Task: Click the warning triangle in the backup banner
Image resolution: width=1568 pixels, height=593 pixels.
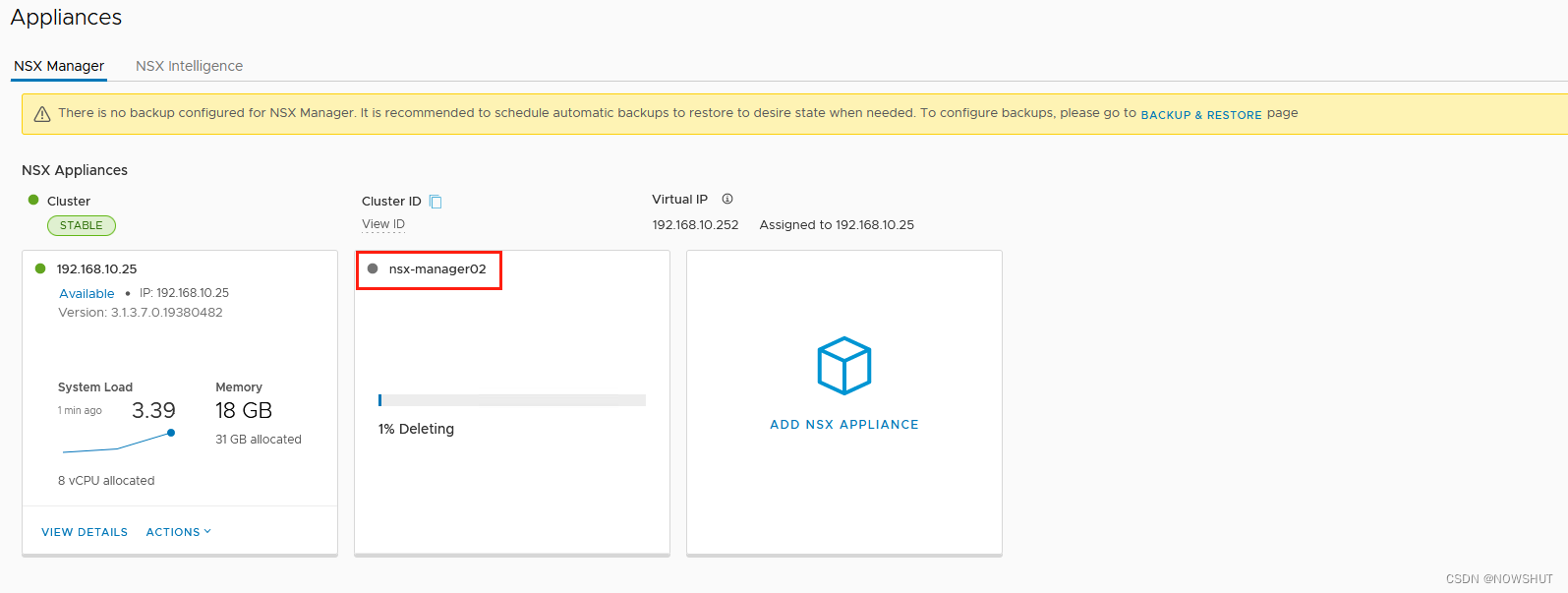Action: pyautogui.click(x=42, y=114)
